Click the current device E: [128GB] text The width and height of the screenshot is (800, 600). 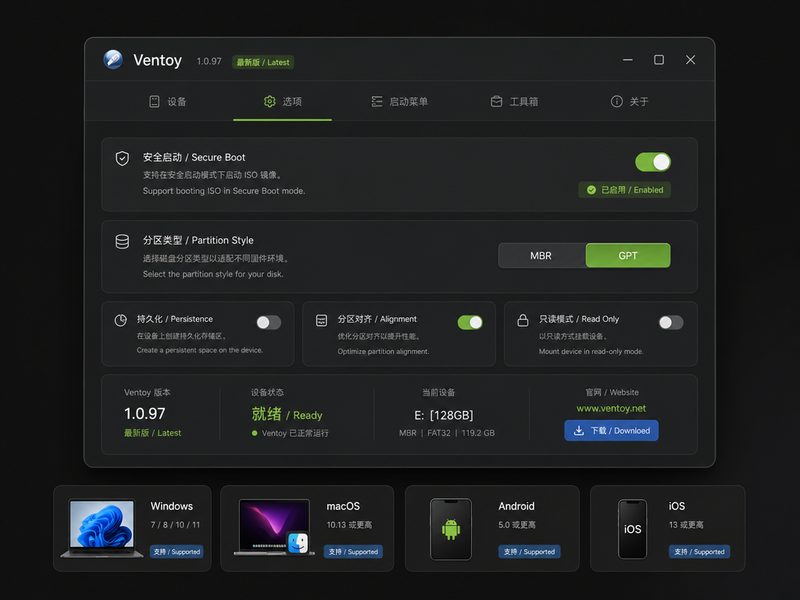tap(443, 415)
